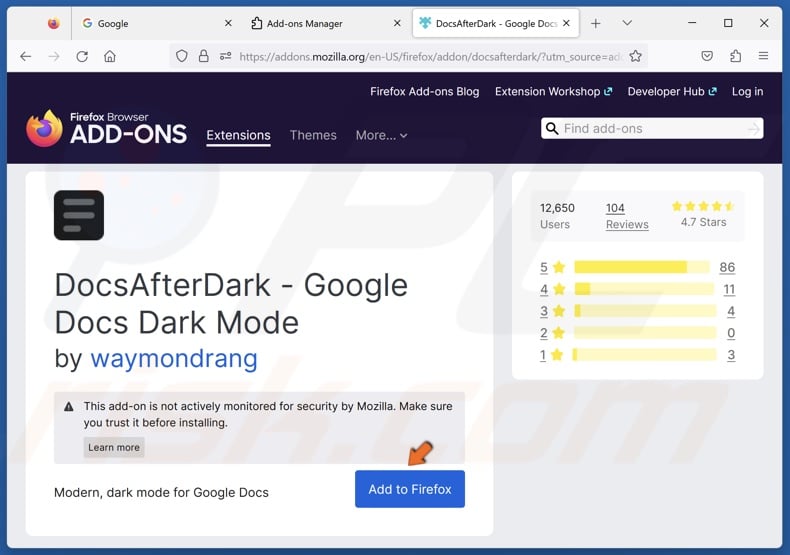Open the Pocket save icon

point(707,56)
